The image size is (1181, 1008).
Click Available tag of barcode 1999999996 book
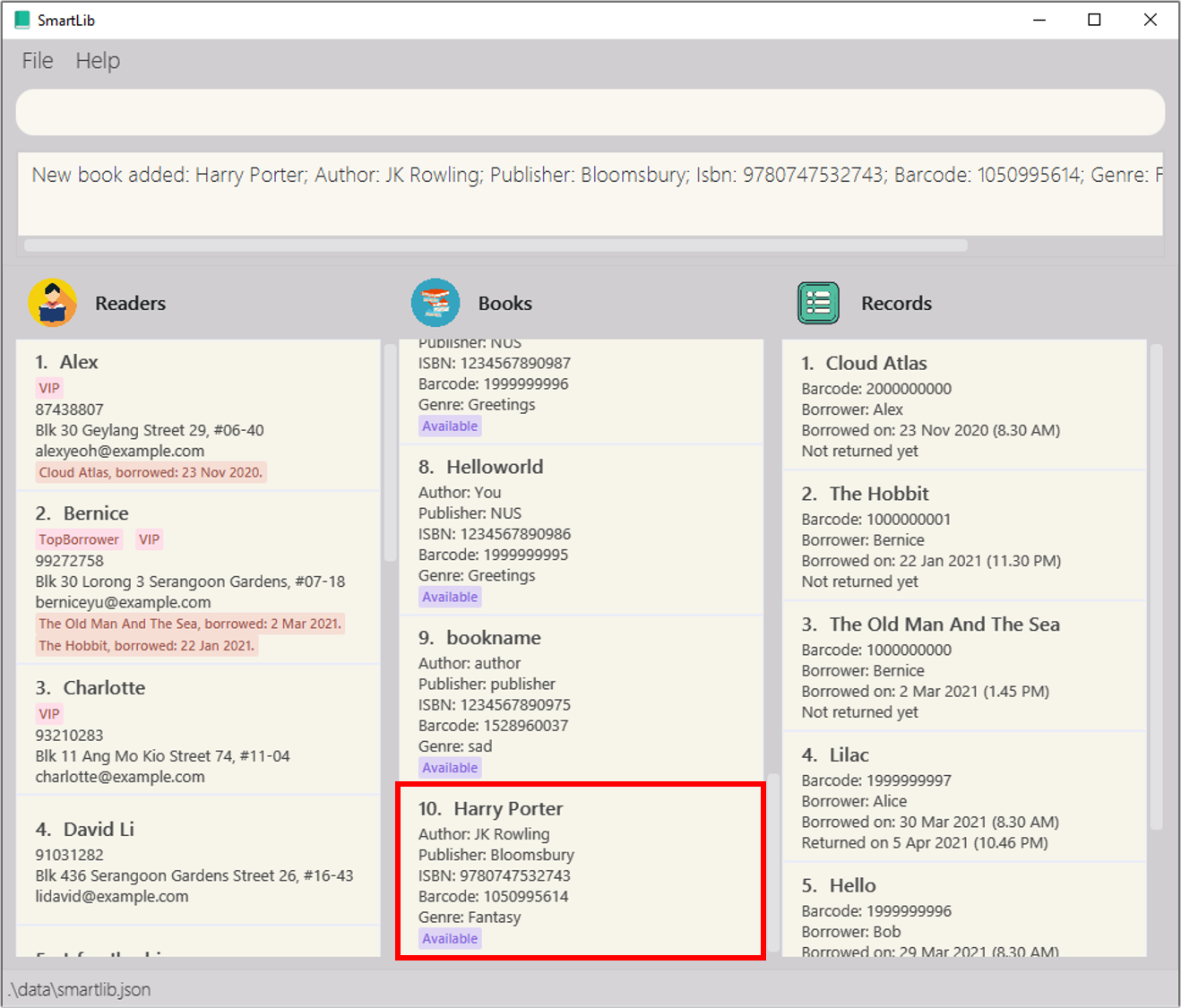[450, 426]
